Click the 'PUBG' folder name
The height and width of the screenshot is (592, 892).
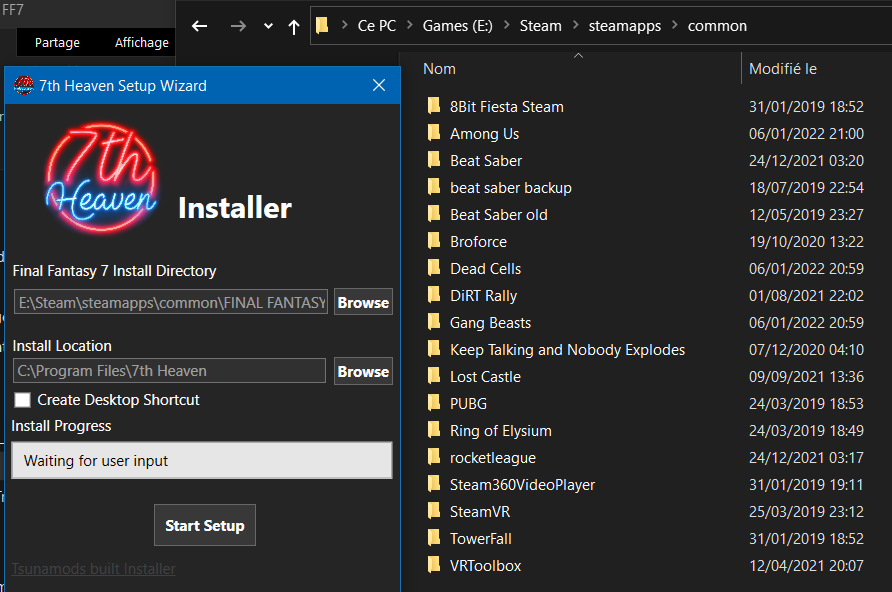pos(468,404)
